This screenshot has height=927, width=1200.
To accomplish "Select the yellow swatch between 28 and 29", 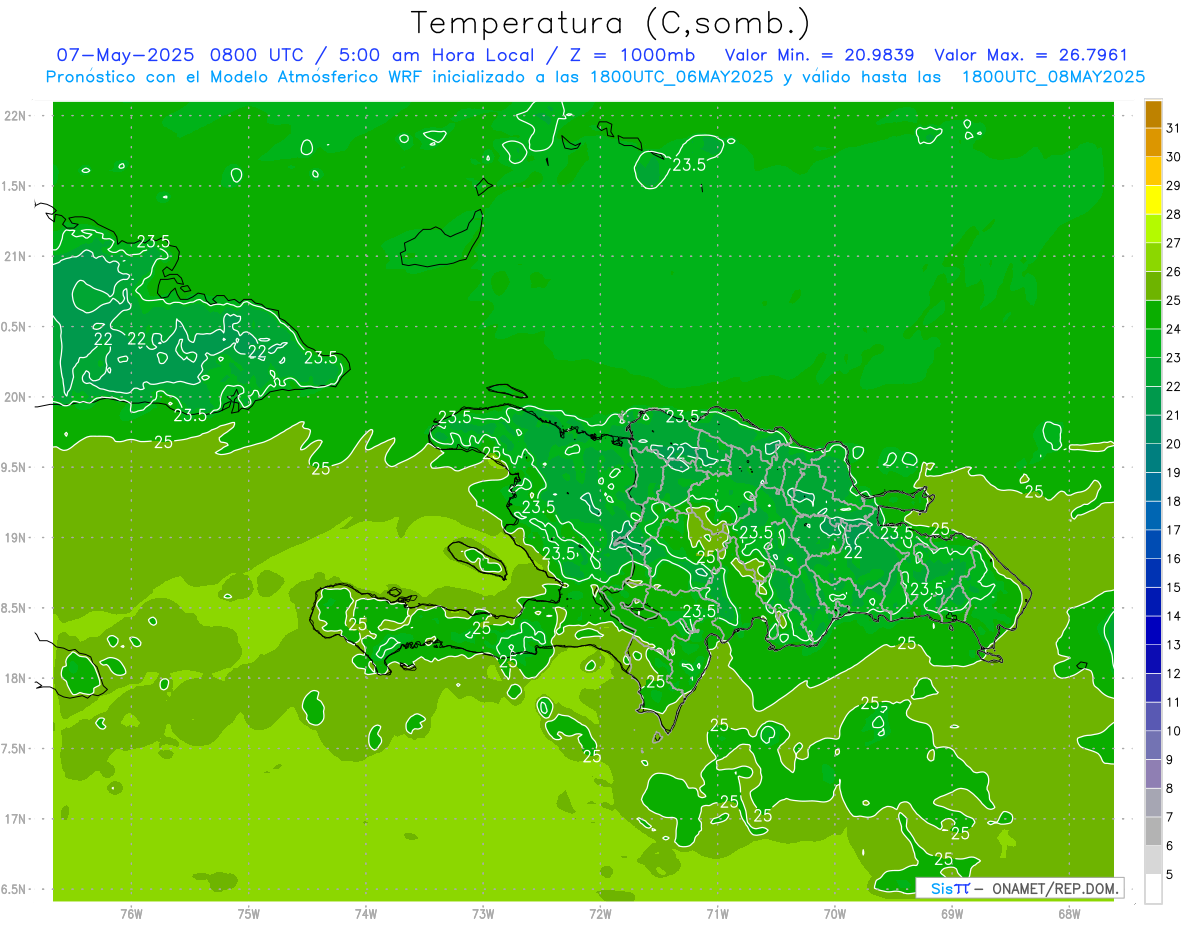I will pos(1153,200).
